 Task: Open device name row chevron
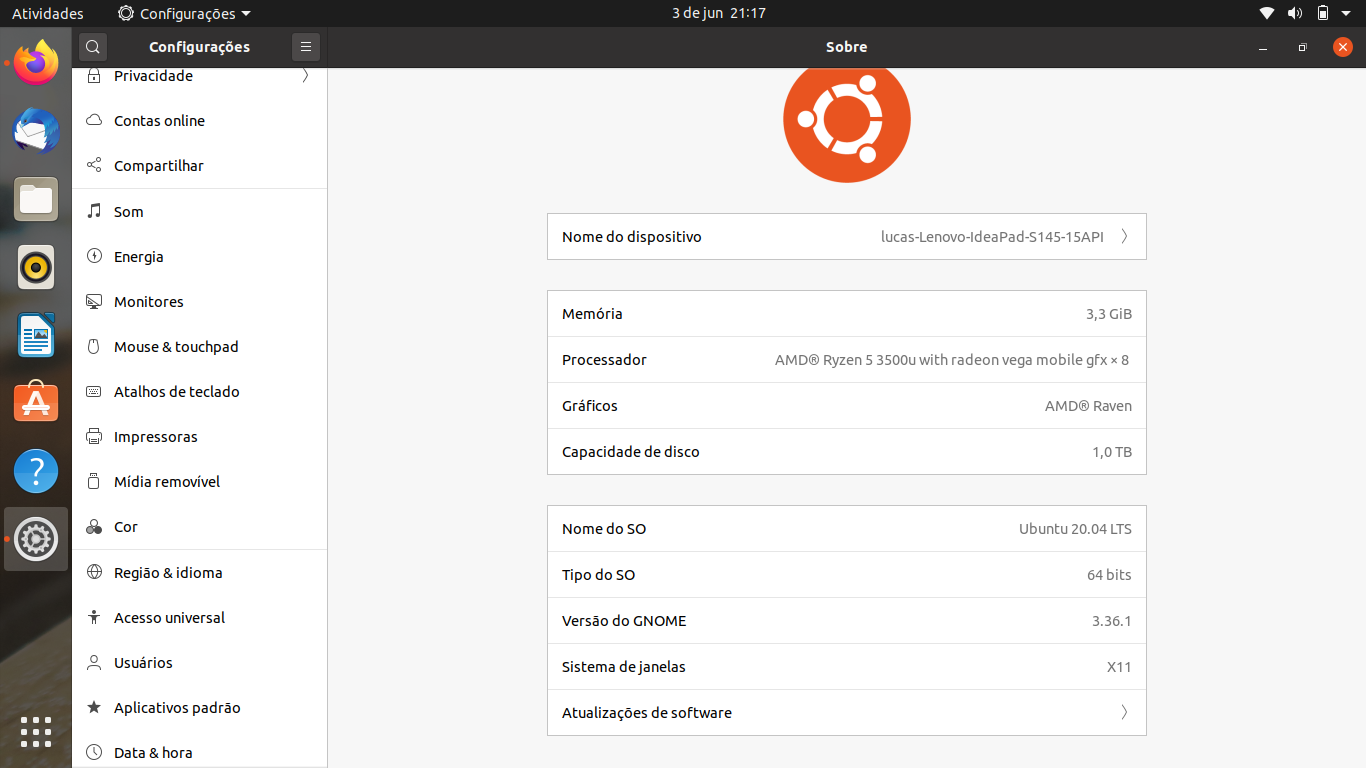click(x=1124, y=237)
